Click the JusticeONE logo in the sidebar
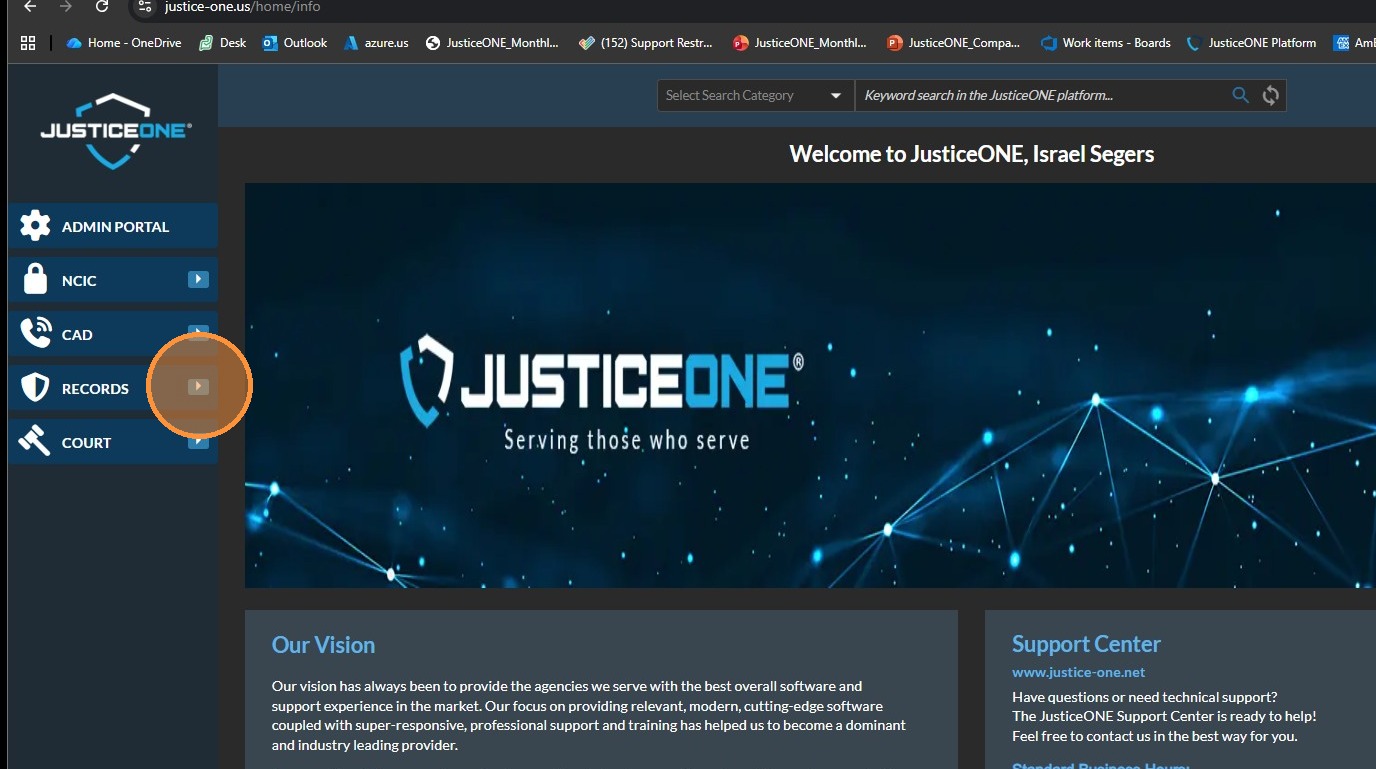The height and width of the screenshot is (769, 1376). pos(115,131)
